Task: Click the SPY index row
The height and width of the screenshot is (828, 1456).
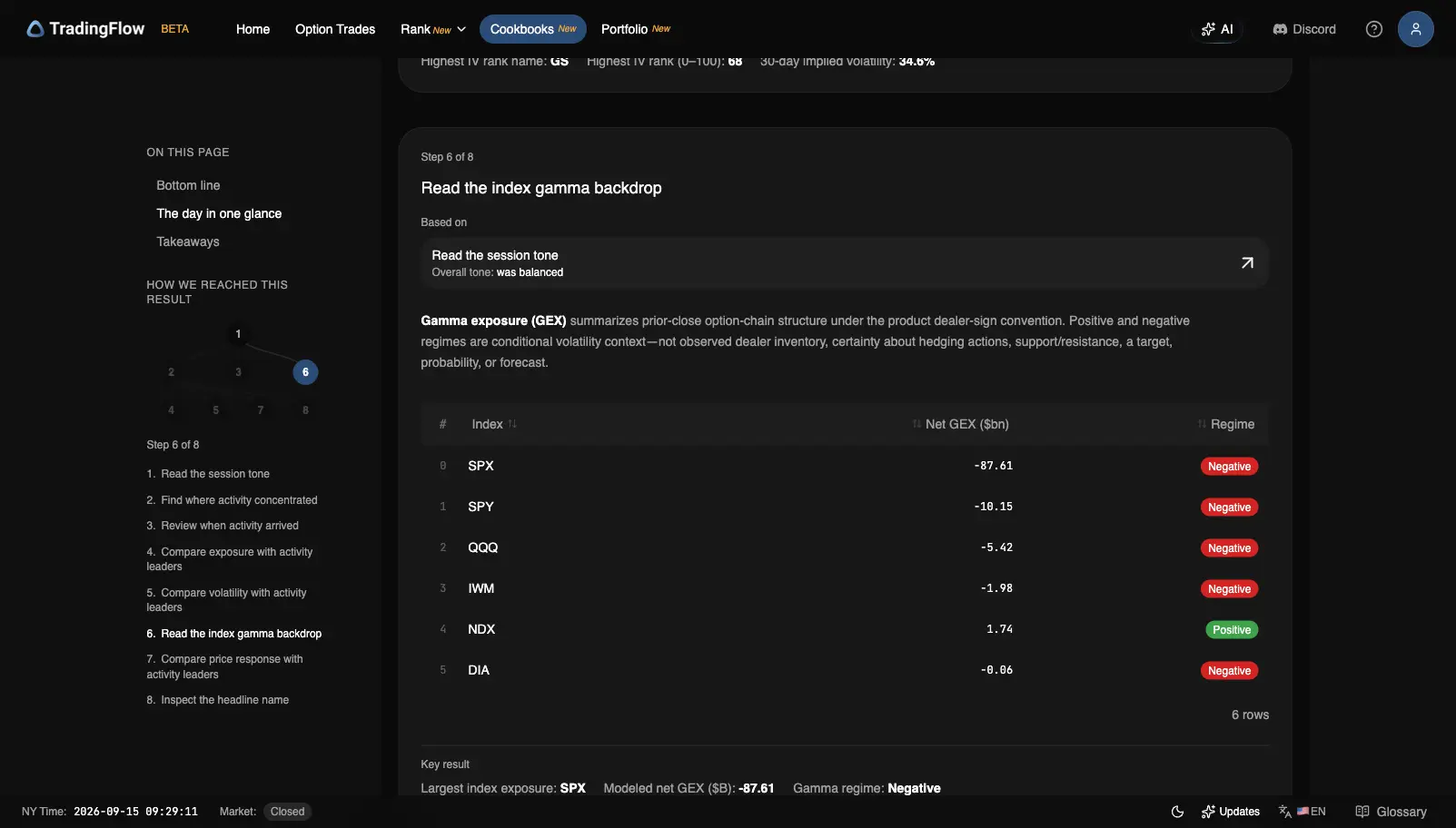Action: point(845,507)
